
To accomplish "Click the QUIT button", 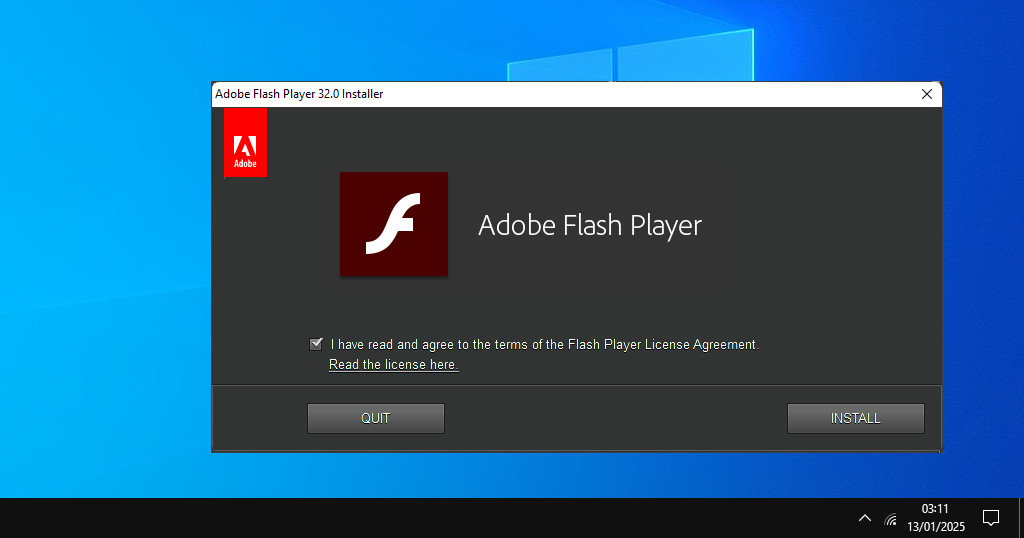I will 376,419.
